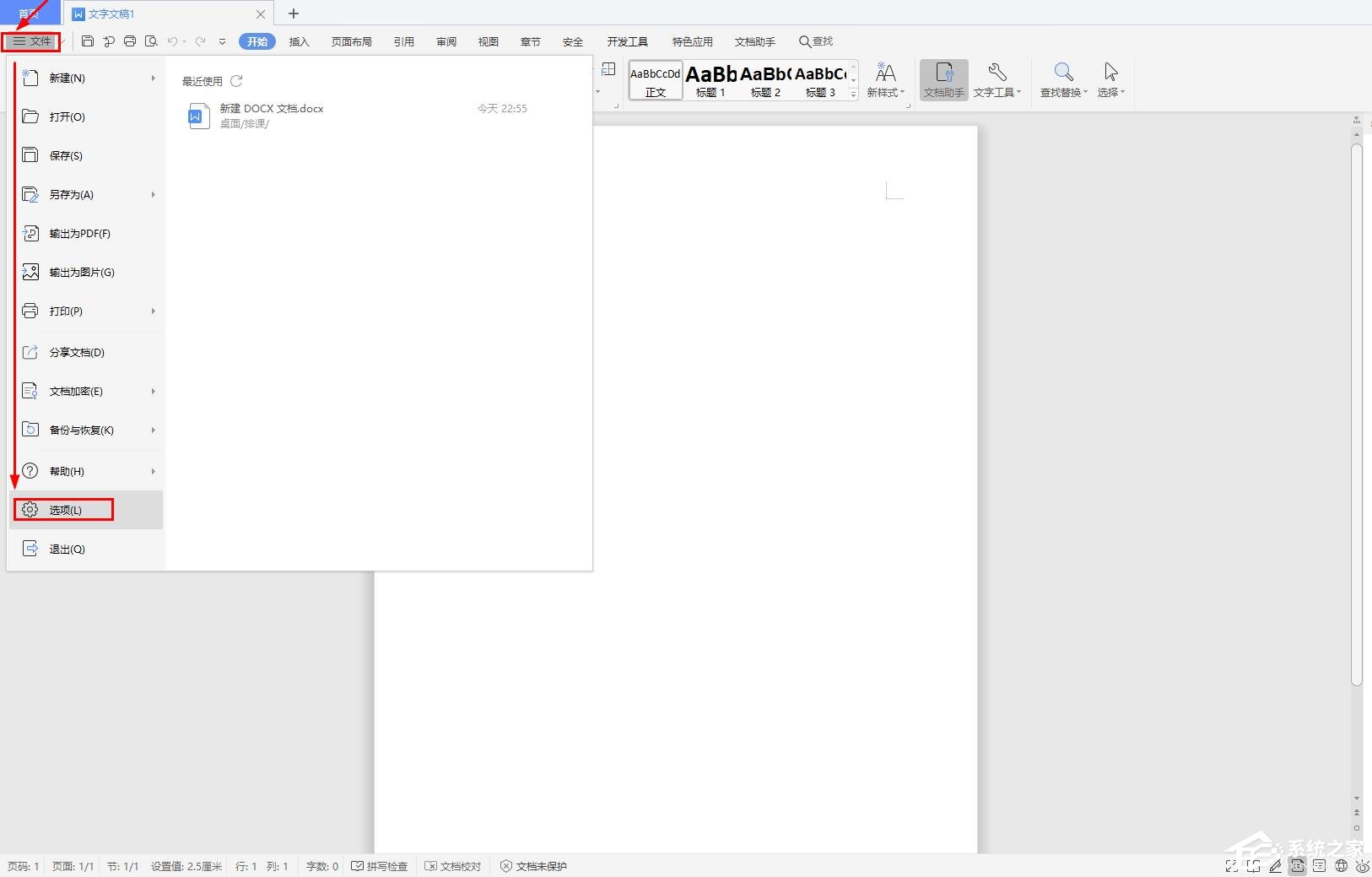Expand the styles gallery more arrow
The width and height of the screenshot is (1372, 877).
click(853, 94)
